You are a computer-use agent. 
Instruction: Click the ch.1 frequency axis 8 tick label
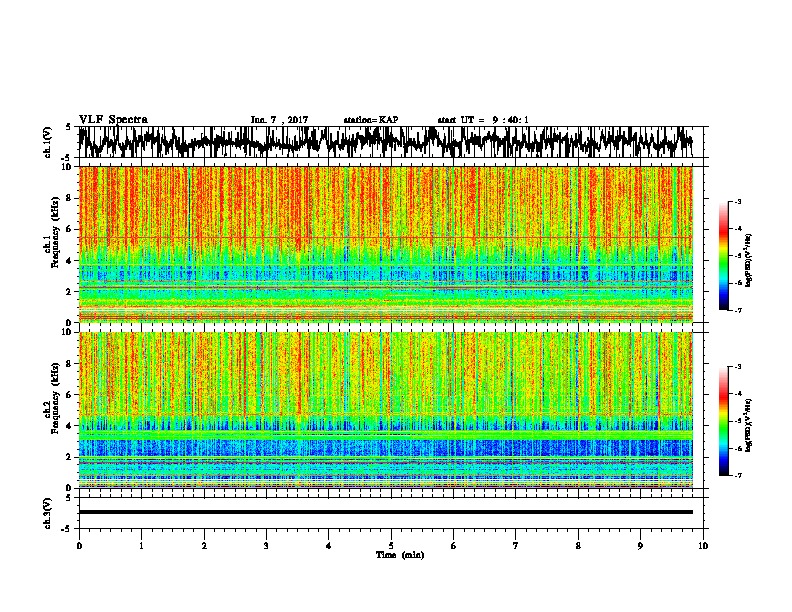coord(70,198)
